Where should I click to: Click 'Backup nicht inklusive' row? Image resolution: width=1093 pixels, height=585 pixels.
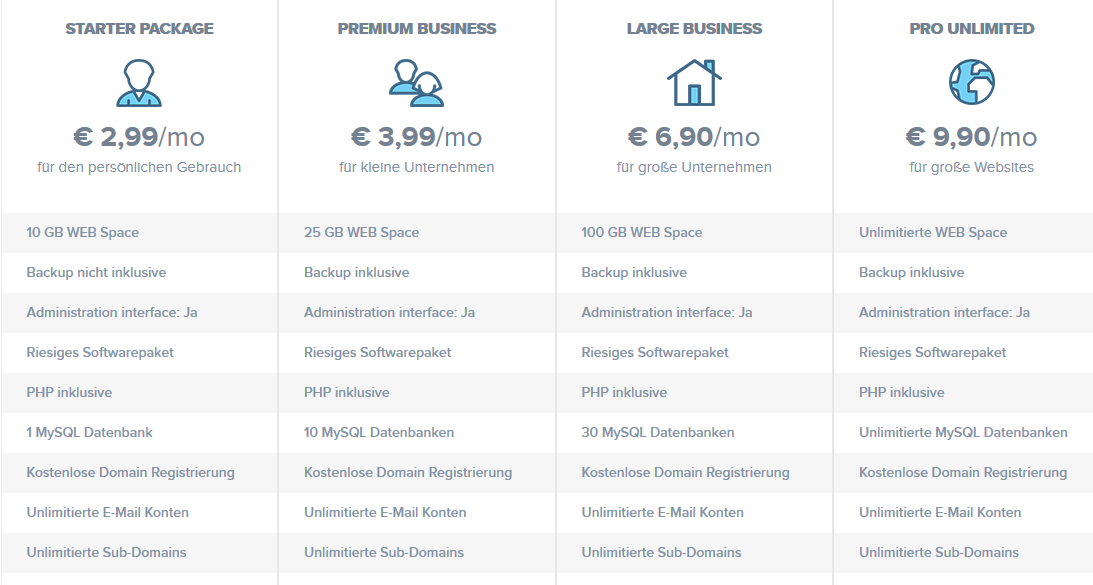pos(139,273)
